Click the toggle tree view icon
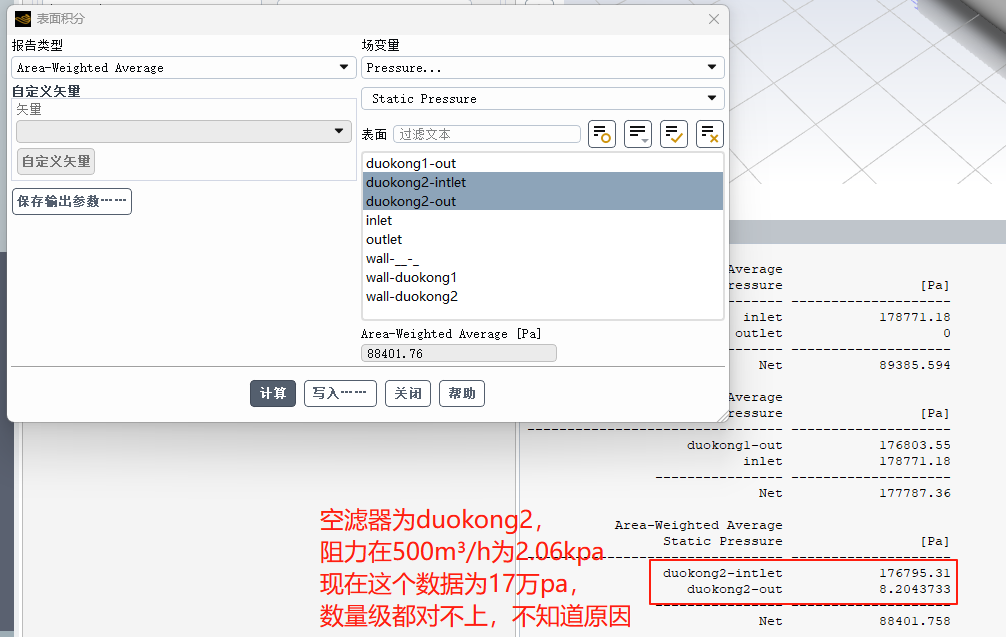This screenshot has height=637, width=1006. (x=602, y=134)
